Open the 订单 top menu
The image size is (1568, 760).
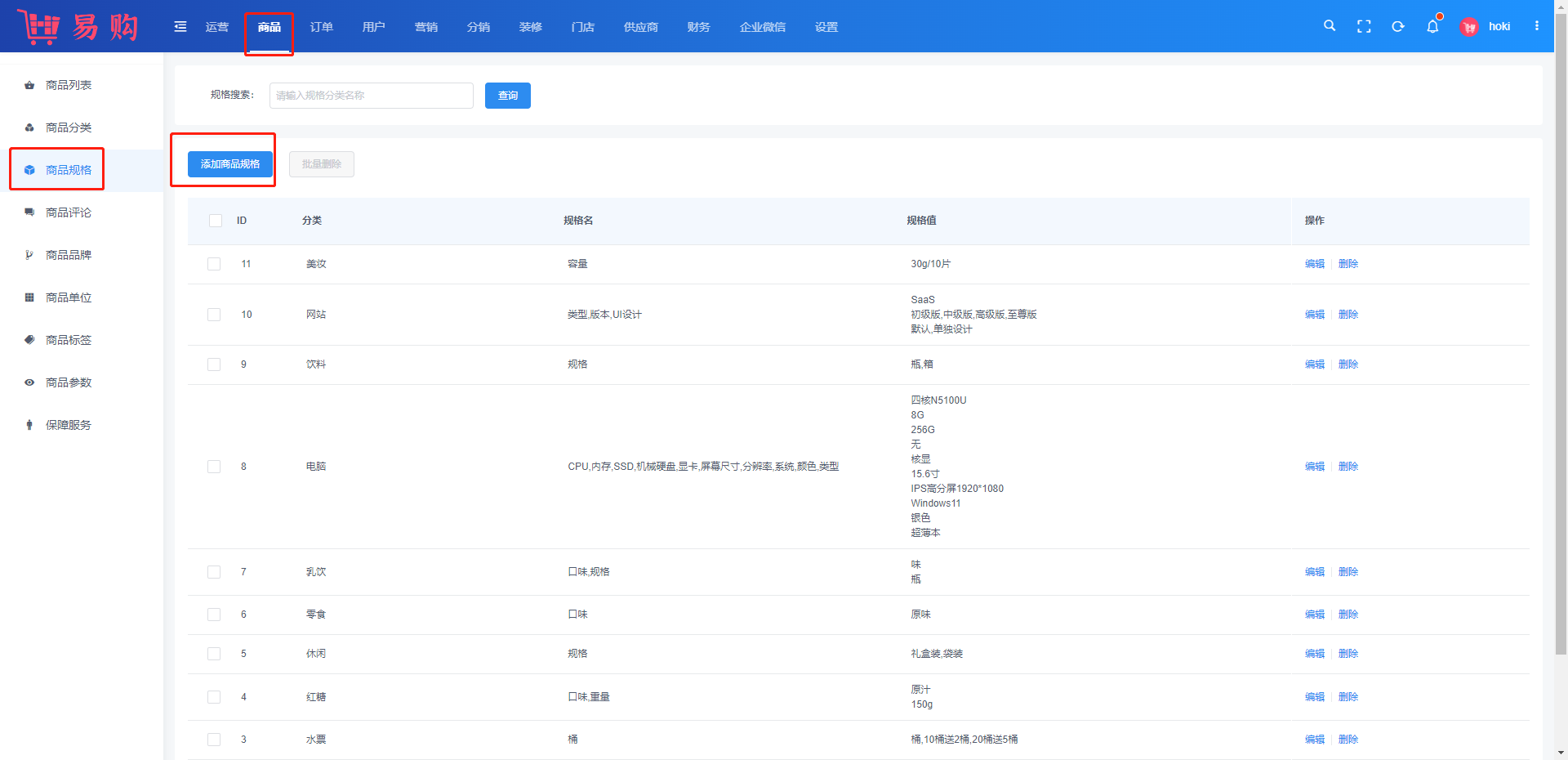click(321, 27)
